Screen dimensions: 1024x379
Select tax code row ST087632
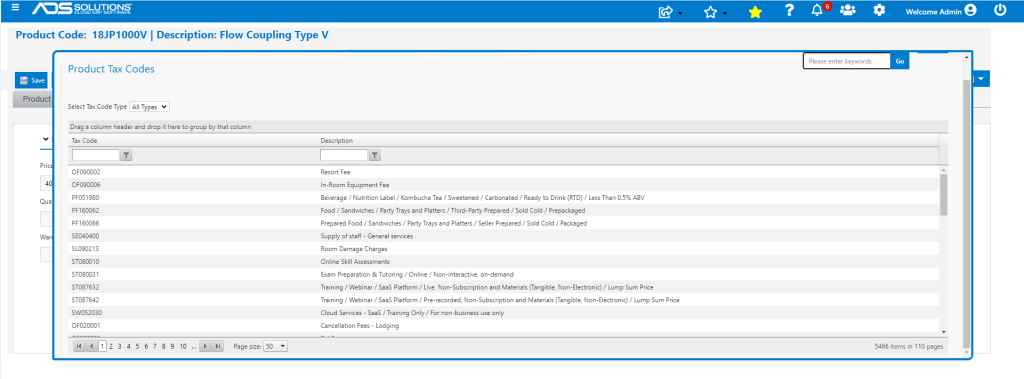pos(504,287)
